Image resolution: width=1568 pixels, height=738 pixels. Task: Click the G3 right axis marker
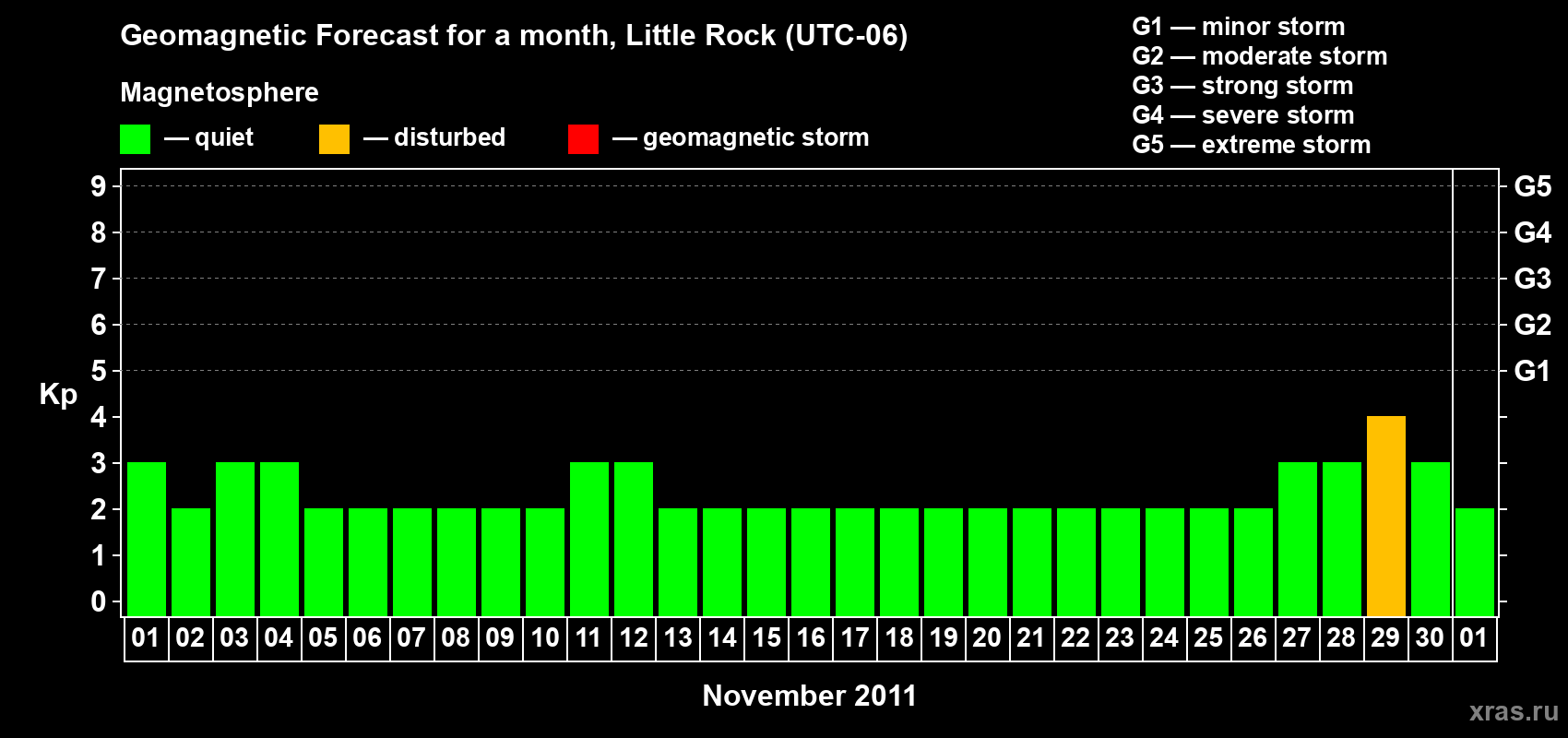pos(1533,279)
